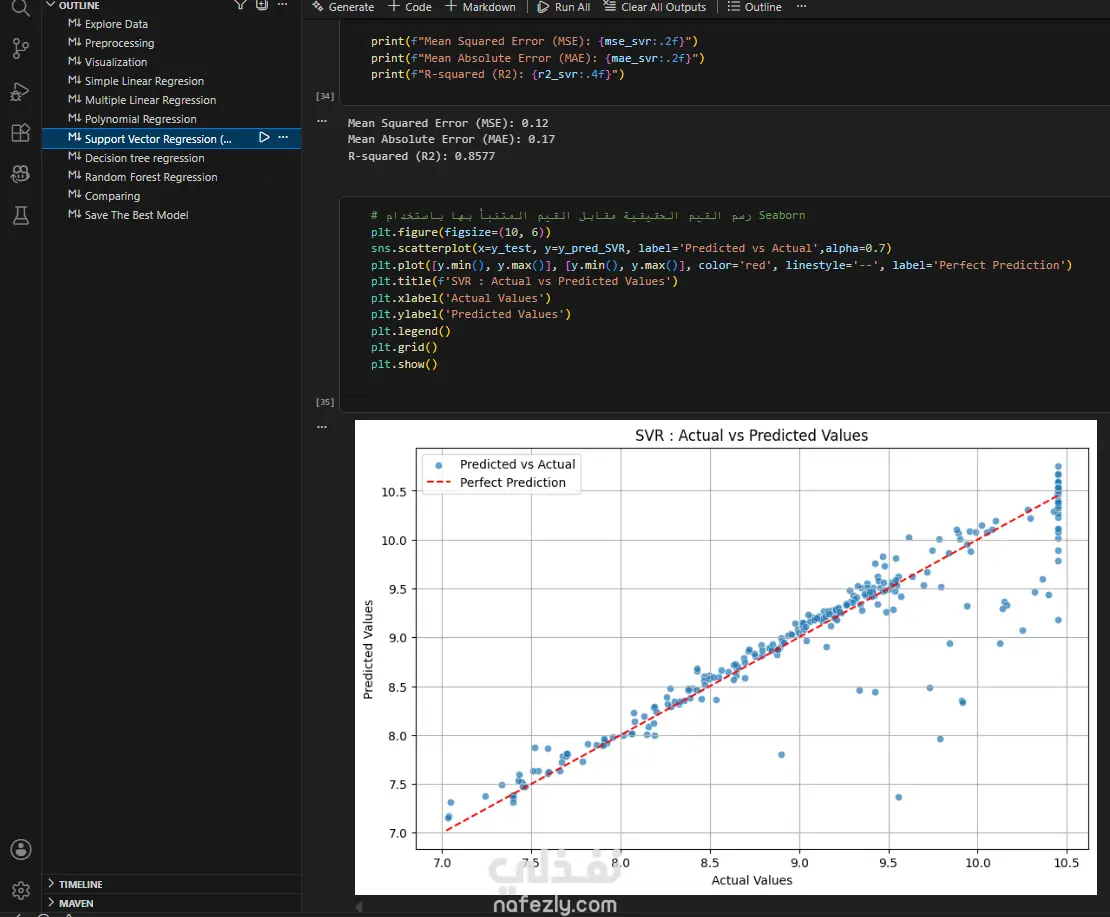Open the Testing flask view
This screenshot has height=917, width=1110.
click(21, 216)
